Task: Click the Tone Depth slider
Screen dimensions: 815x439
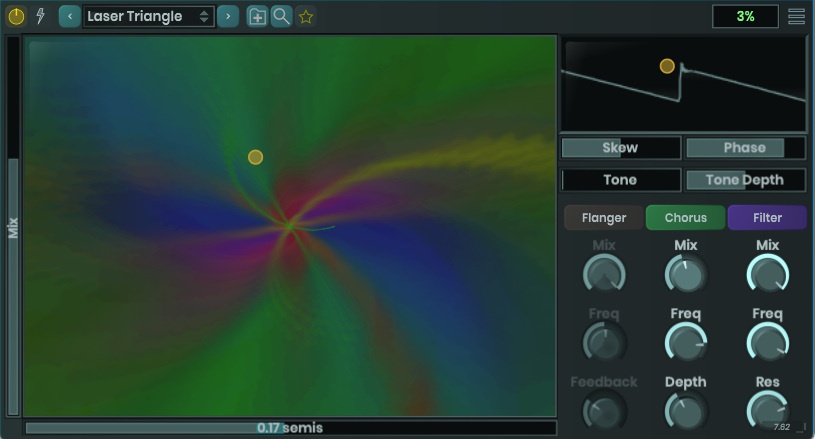Action: pos(745,180)
